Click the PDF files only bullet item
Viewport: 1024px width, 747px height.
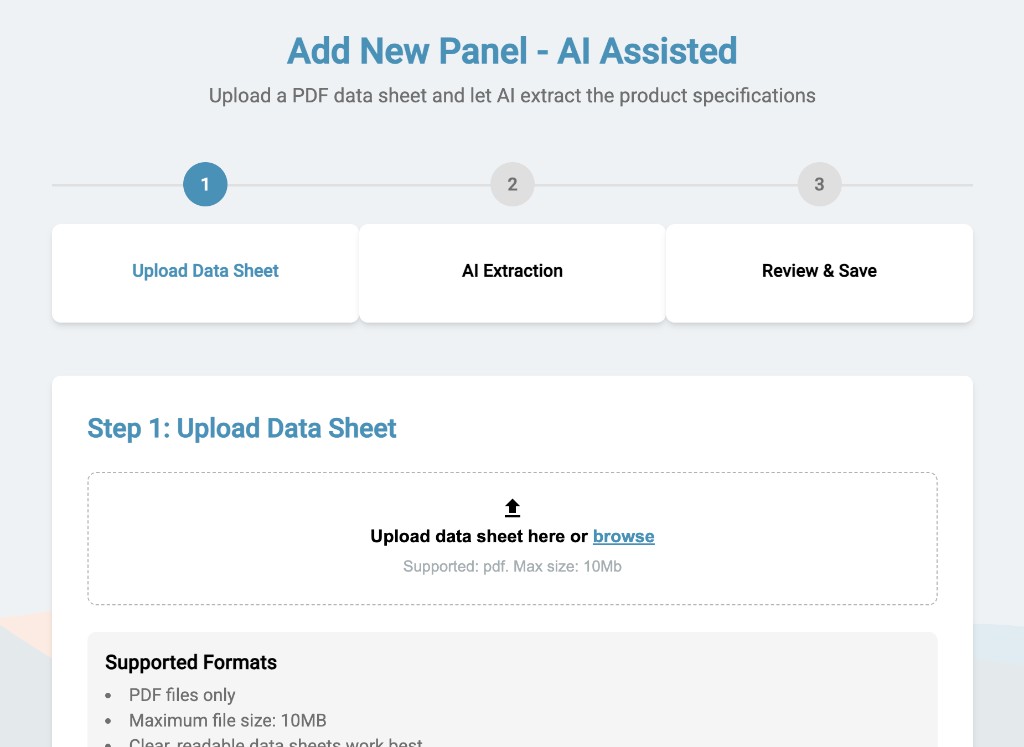pyautogui.click(x=181, y=695)
